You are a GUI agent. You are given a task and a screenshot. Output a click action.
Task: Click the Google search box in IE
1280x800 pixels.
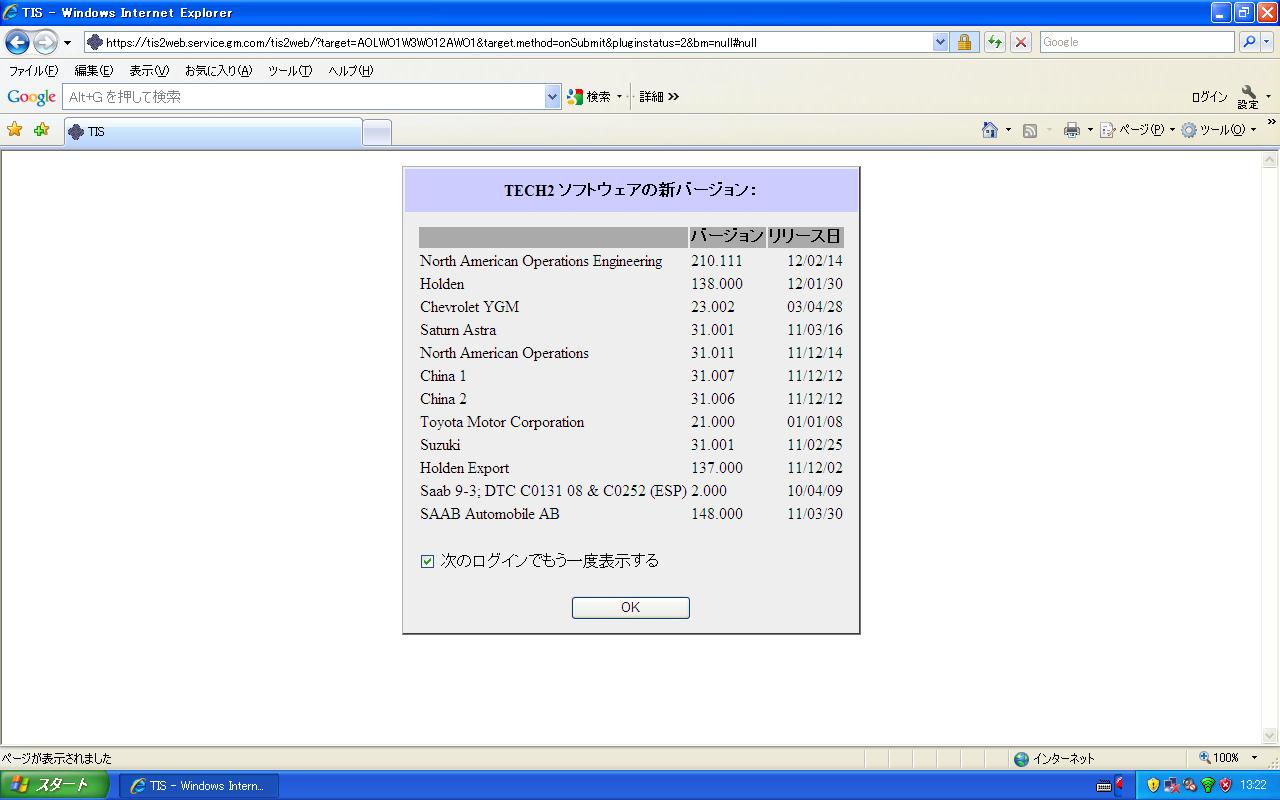click(x=1137, y=42)
